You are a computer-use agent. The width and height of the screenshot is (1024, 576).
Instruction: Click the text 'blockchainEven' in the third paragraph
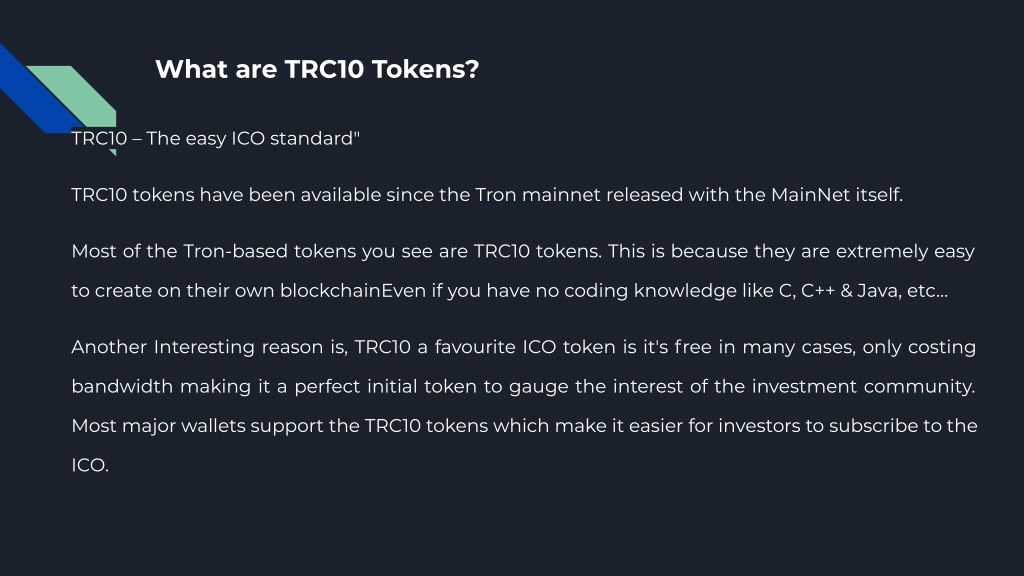[353, 291]
